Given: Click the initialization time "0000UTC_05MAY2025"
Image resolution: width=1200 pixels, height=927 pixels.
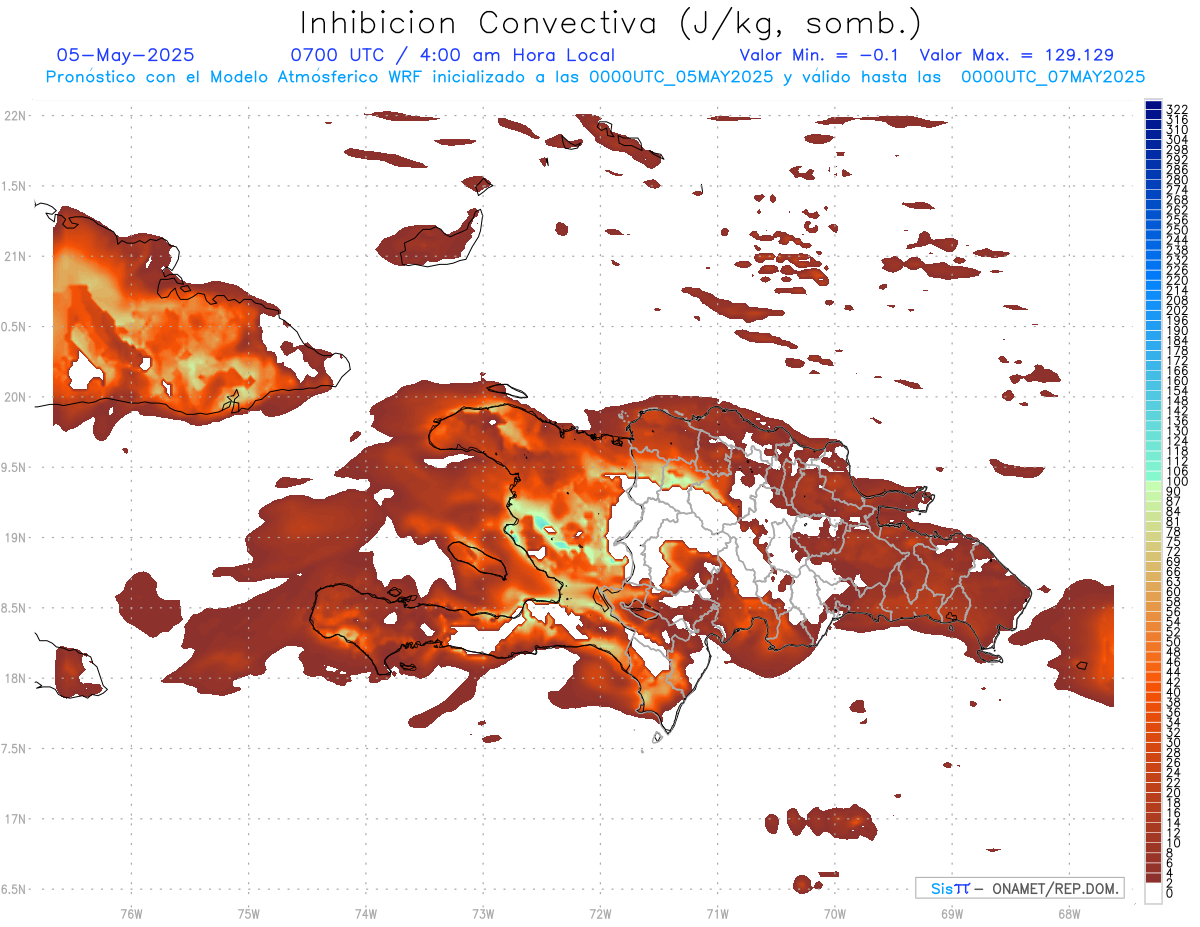Looking at the screenshot, I should click(x=681, y=76).
